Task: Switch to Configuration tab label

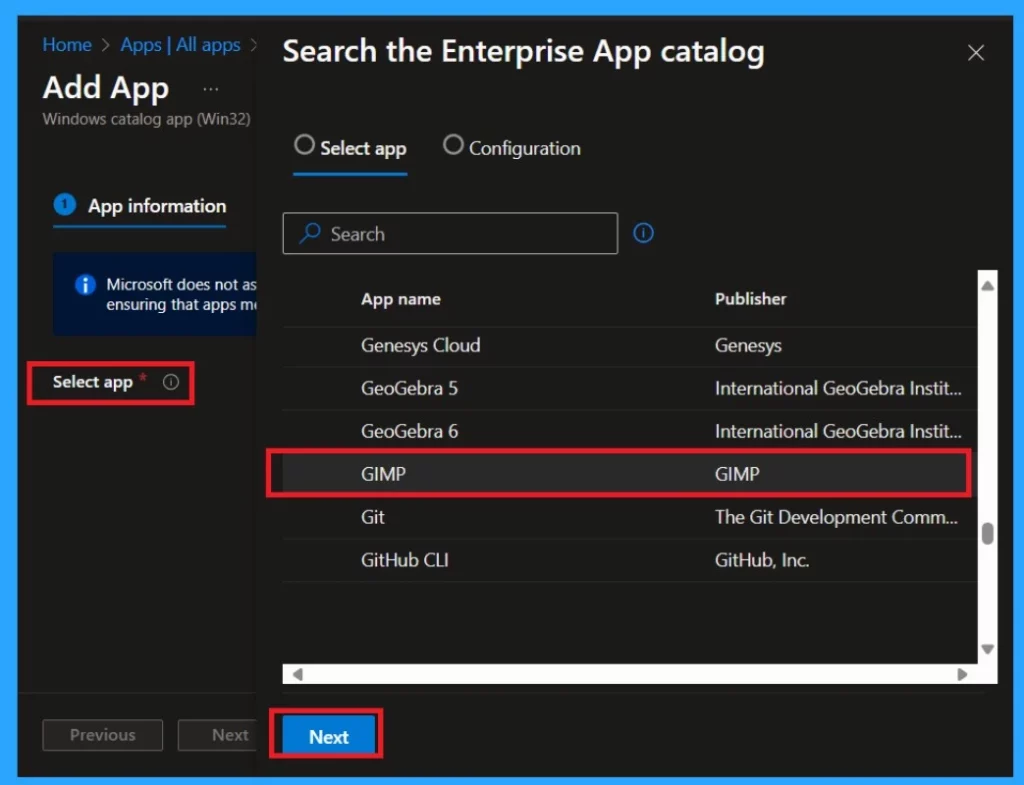Action: [524, 148]
